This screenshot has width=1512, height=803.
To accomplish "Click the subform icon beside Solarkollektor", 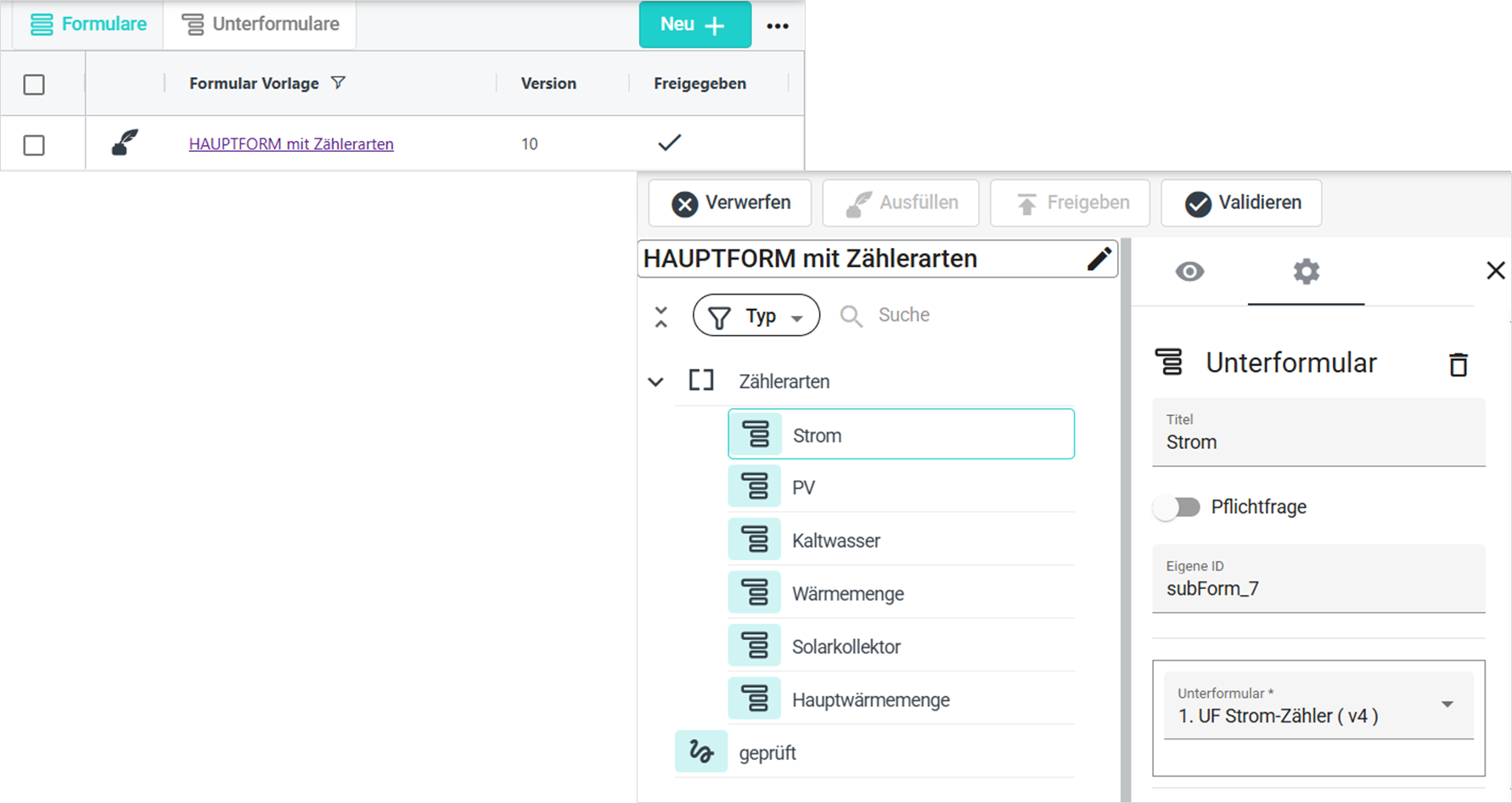I will pos(755,646).
